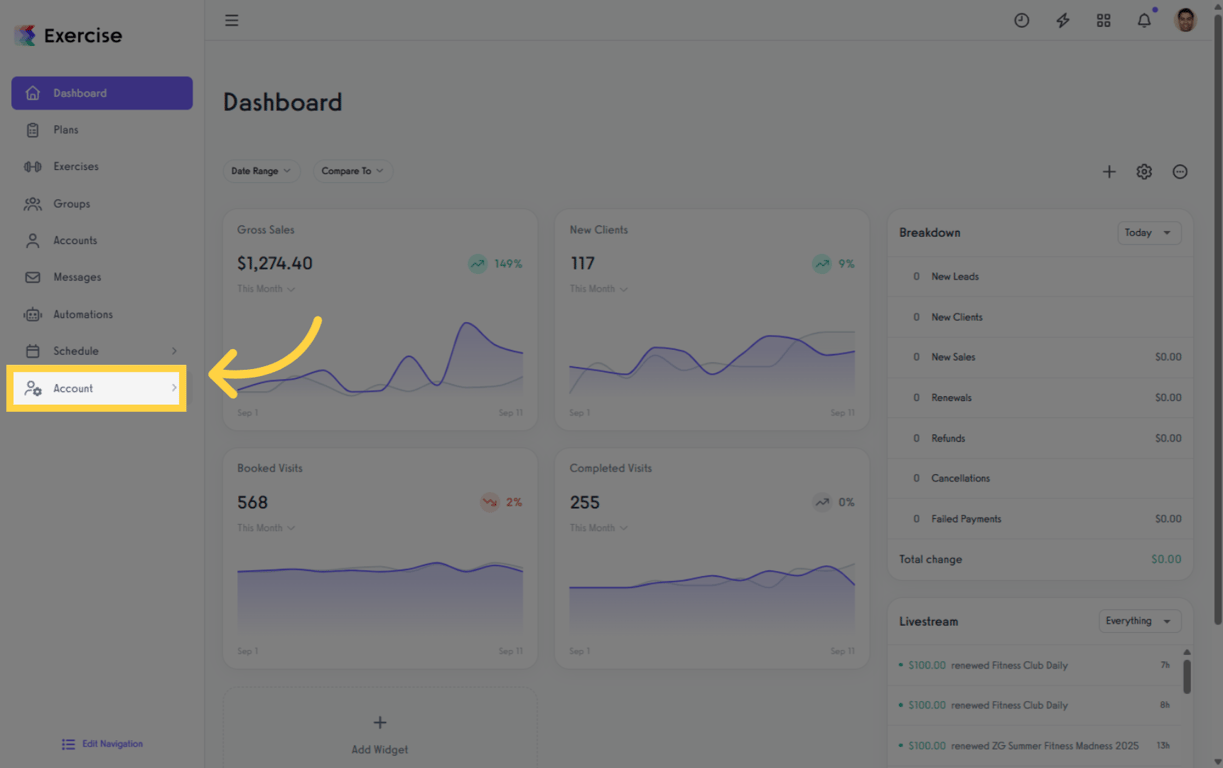Image resolution: width=1223 pixels, height=768 pixels.
Task: Click the Cancellations breakdown row
Action: [x=1040, y=478]
